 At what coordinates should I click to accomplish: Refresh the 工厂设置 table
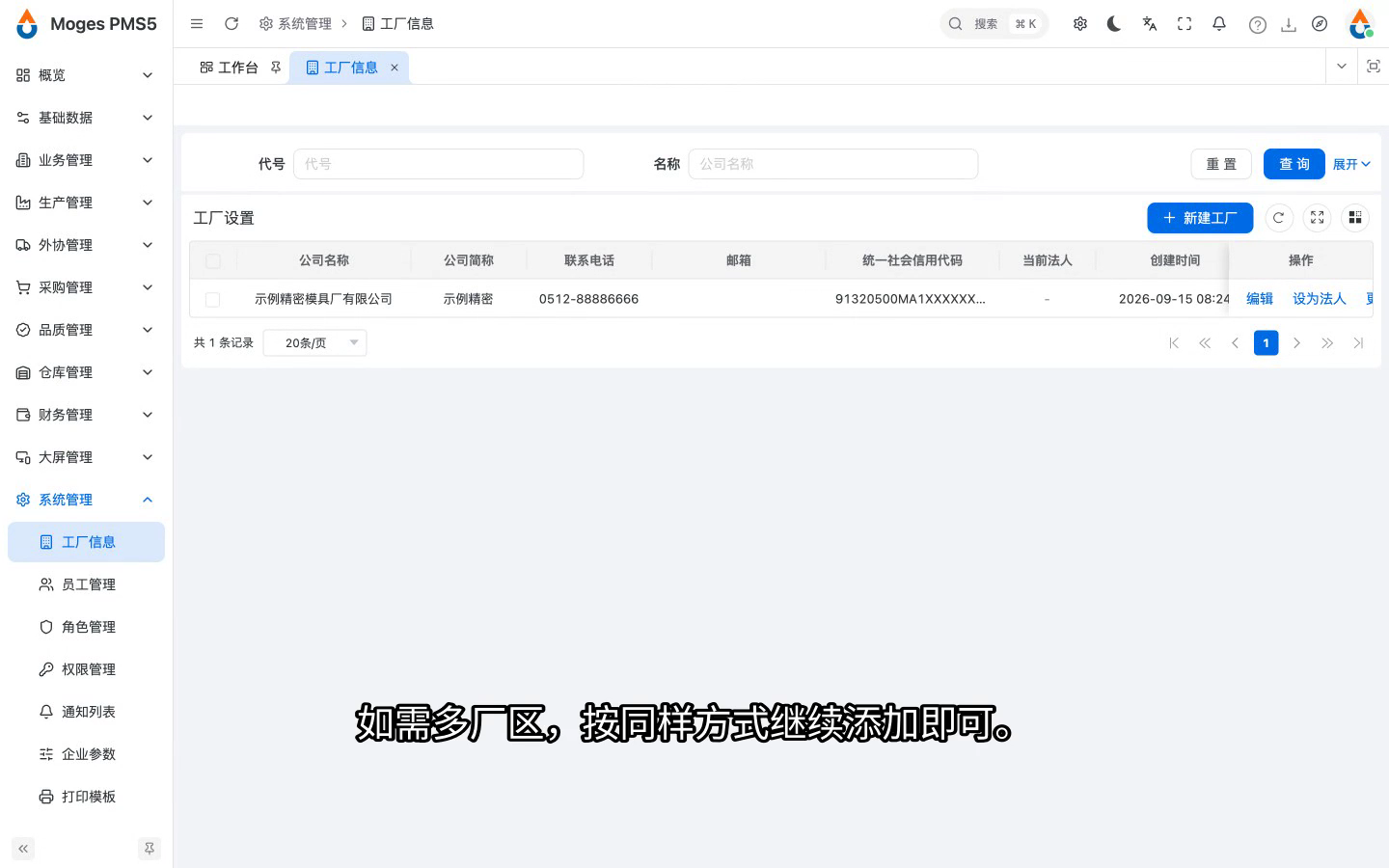(1278, 218)
